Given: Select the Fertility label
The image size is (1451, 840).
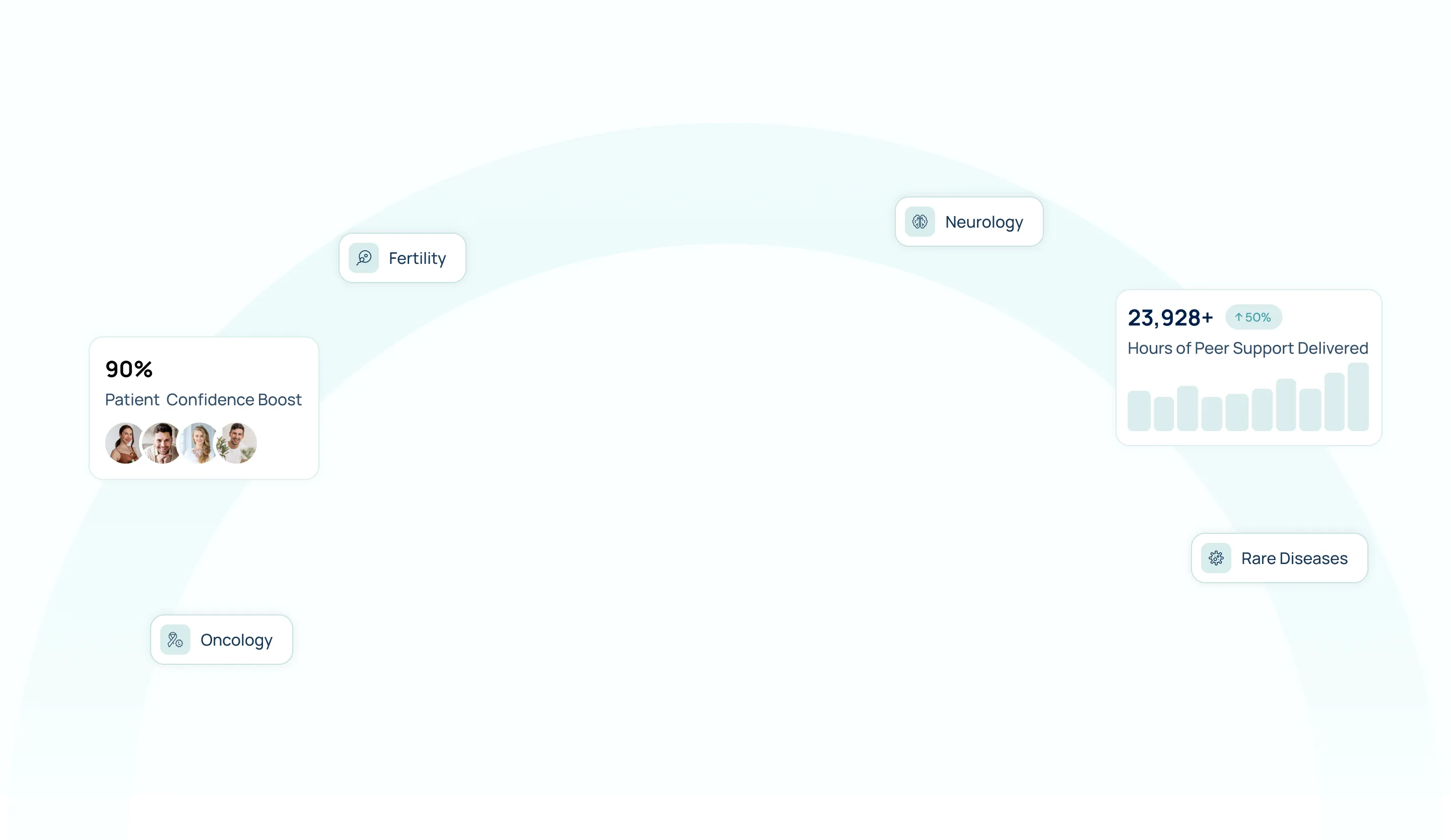Looking at the screenshot, I should click(x=417, y=258).
